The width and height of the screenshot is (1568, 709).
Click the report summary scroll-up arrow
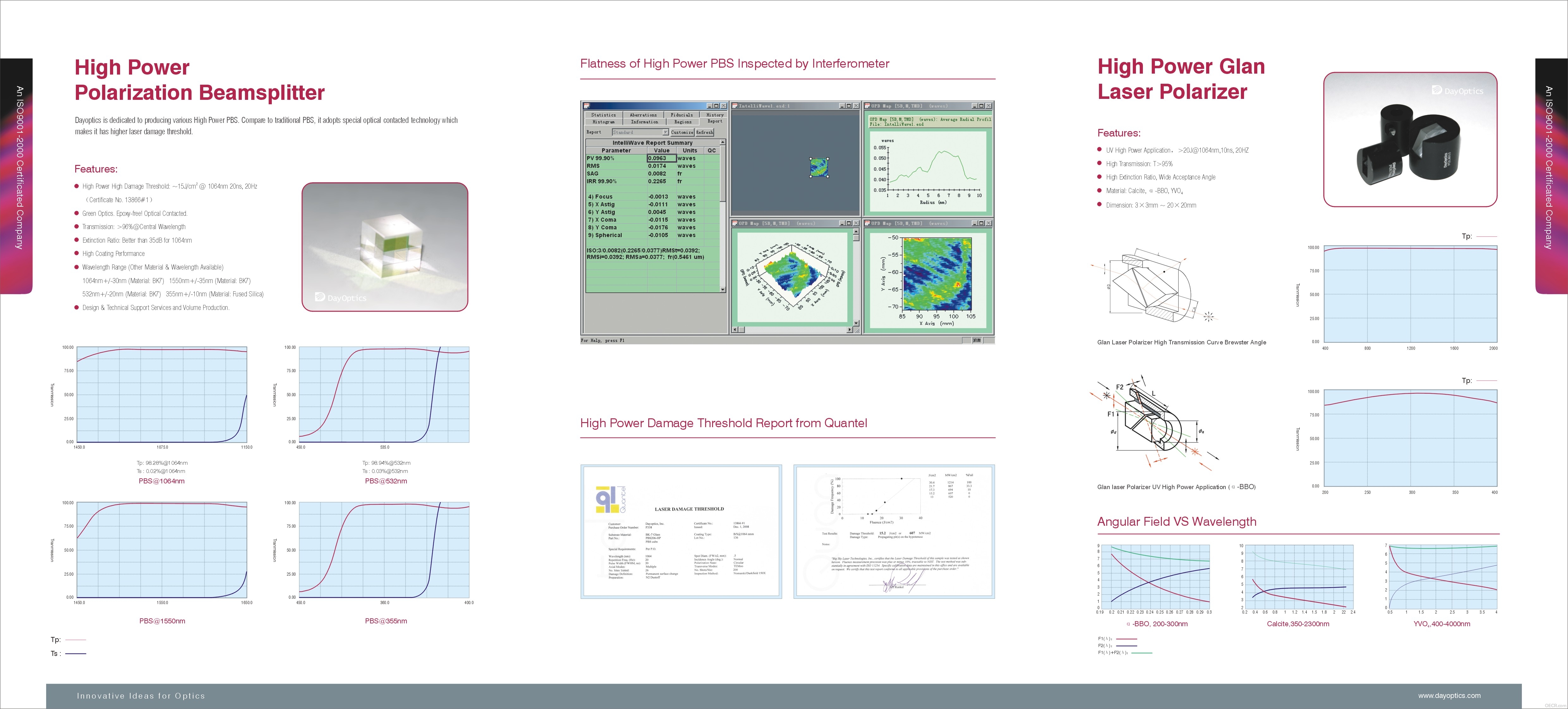(723, 142)
